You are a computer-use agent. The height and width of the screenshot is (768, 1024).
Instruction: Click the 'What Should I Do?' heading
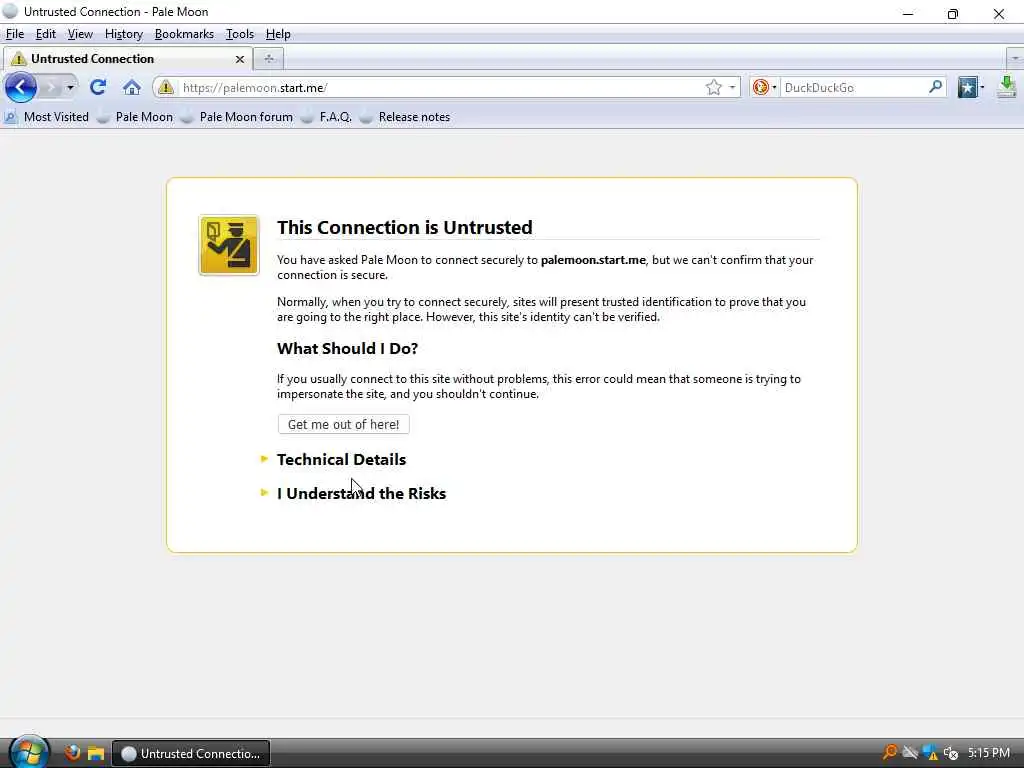click(x=347, y=348)
